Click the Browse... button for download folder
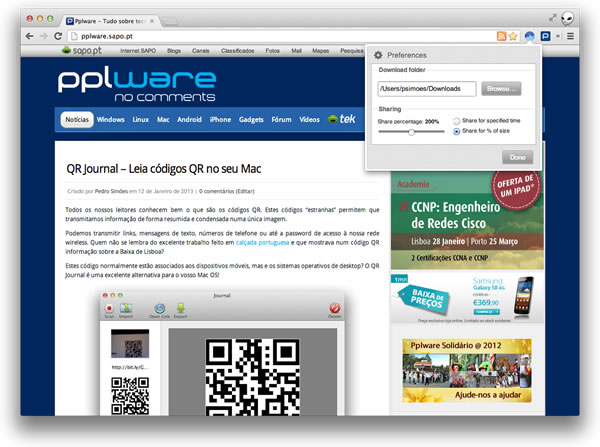 [499, 89]
